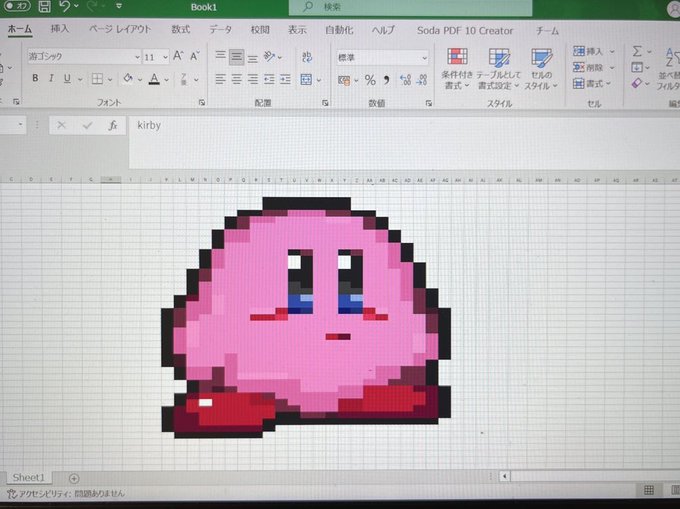Open the fill color dropdown arrow
The width and height of the screenshot is (680, 509).
pyautogui.click(x=140, y=79)
